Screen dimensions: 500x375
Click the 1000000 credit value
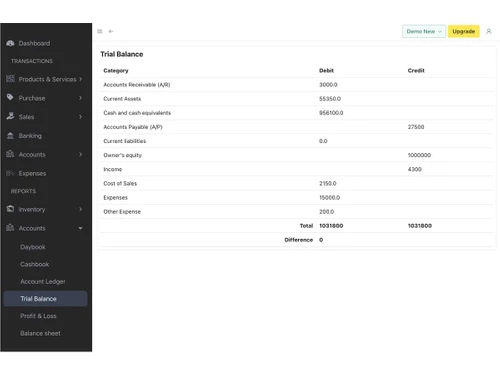(x=419, y=155)
